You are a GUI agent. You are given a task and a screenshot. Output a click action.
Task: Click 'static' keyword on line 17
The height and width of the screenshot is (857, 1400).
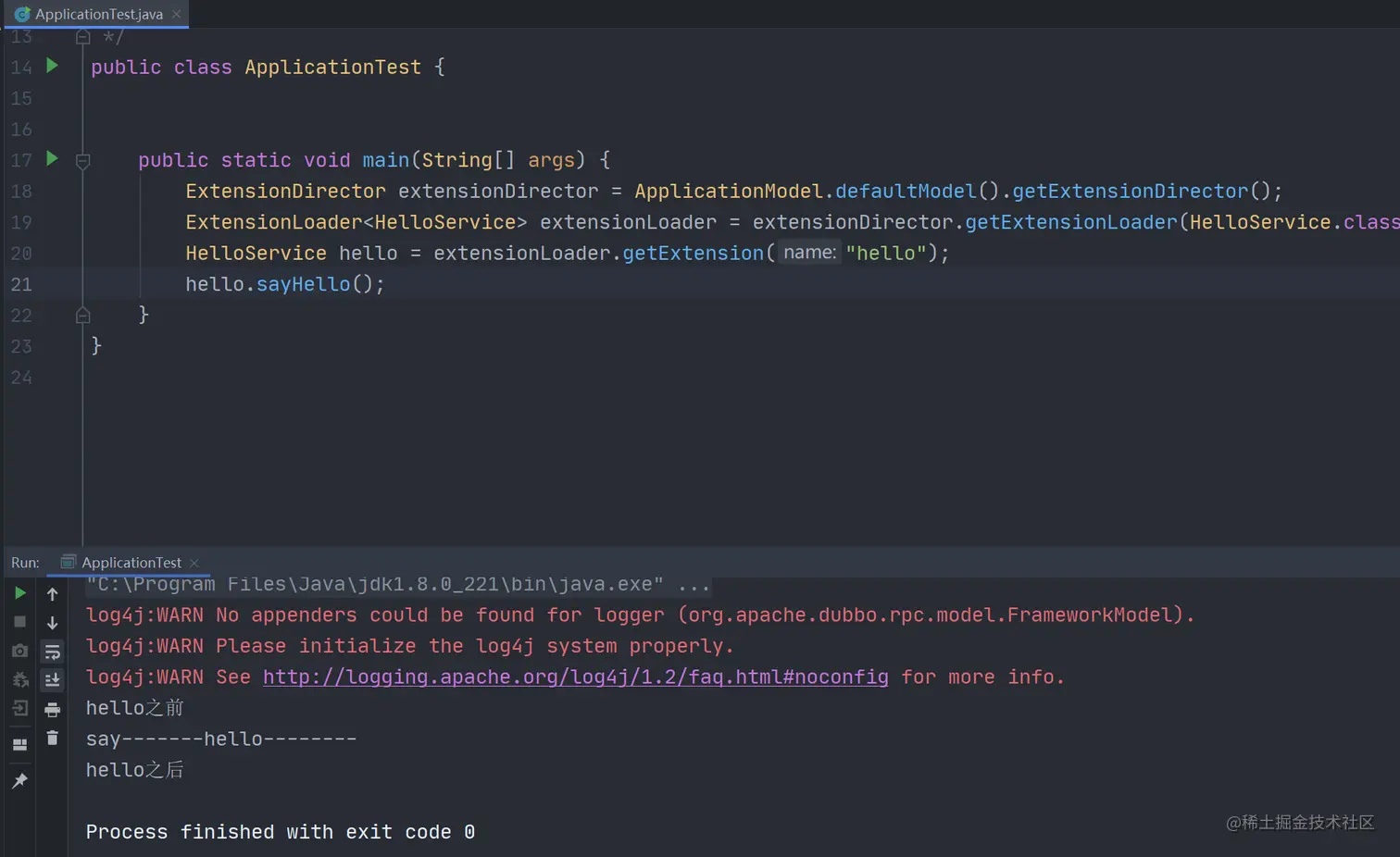(256, 160)
